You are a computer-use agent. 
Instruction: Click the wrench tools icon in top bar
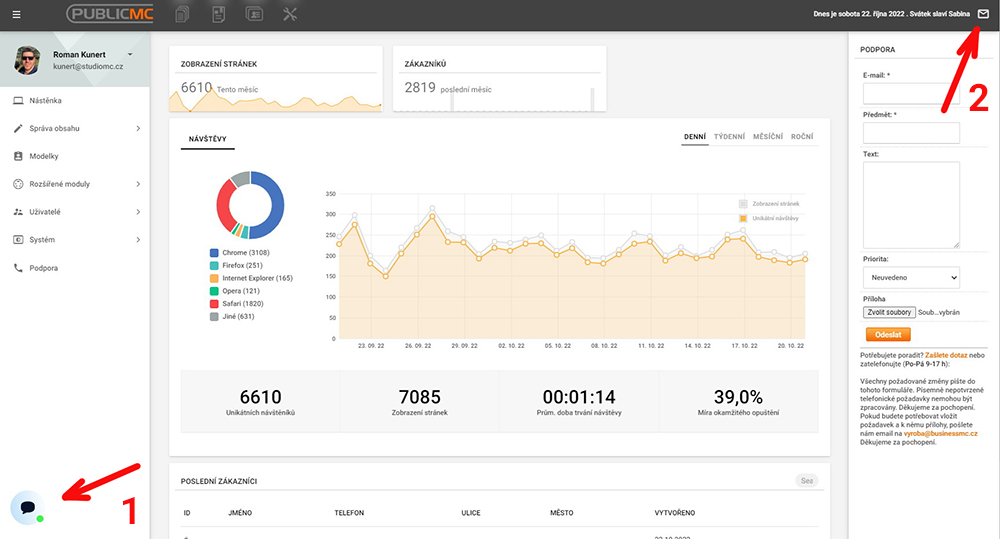pyautogui.click(x=291, y=14)
